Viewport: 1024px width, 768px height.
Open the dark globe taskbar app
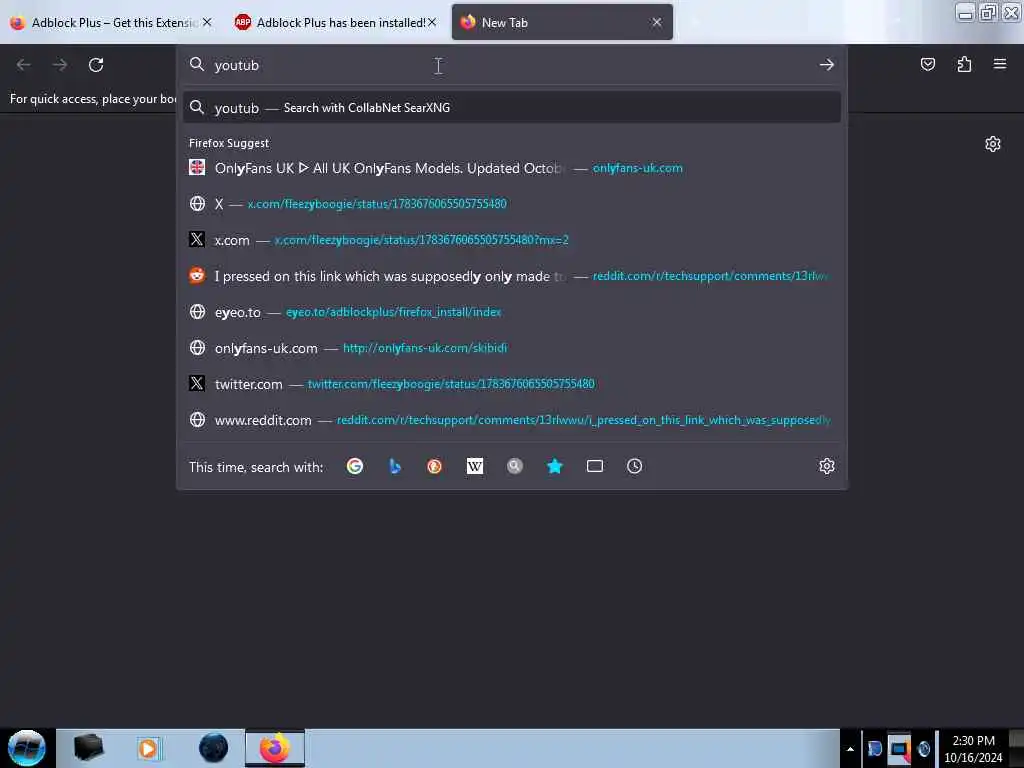tap(213, 748)
